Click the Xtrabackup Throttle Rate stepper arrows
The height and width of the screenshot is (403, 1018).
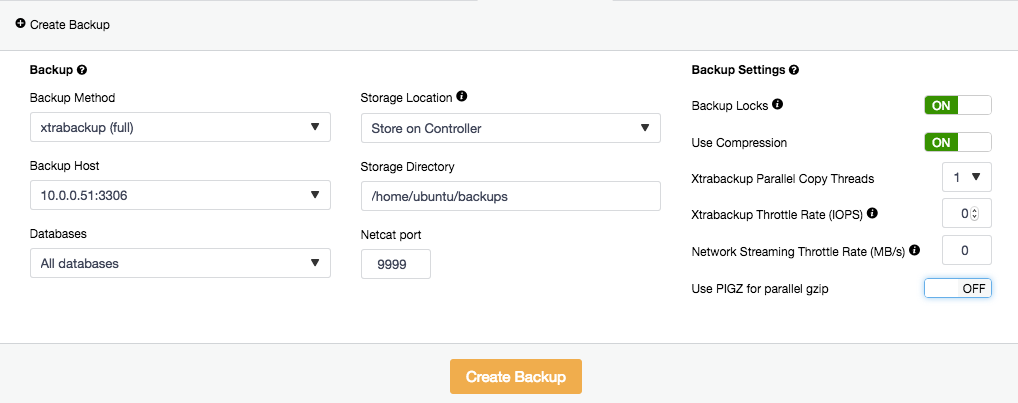point(974,214)
